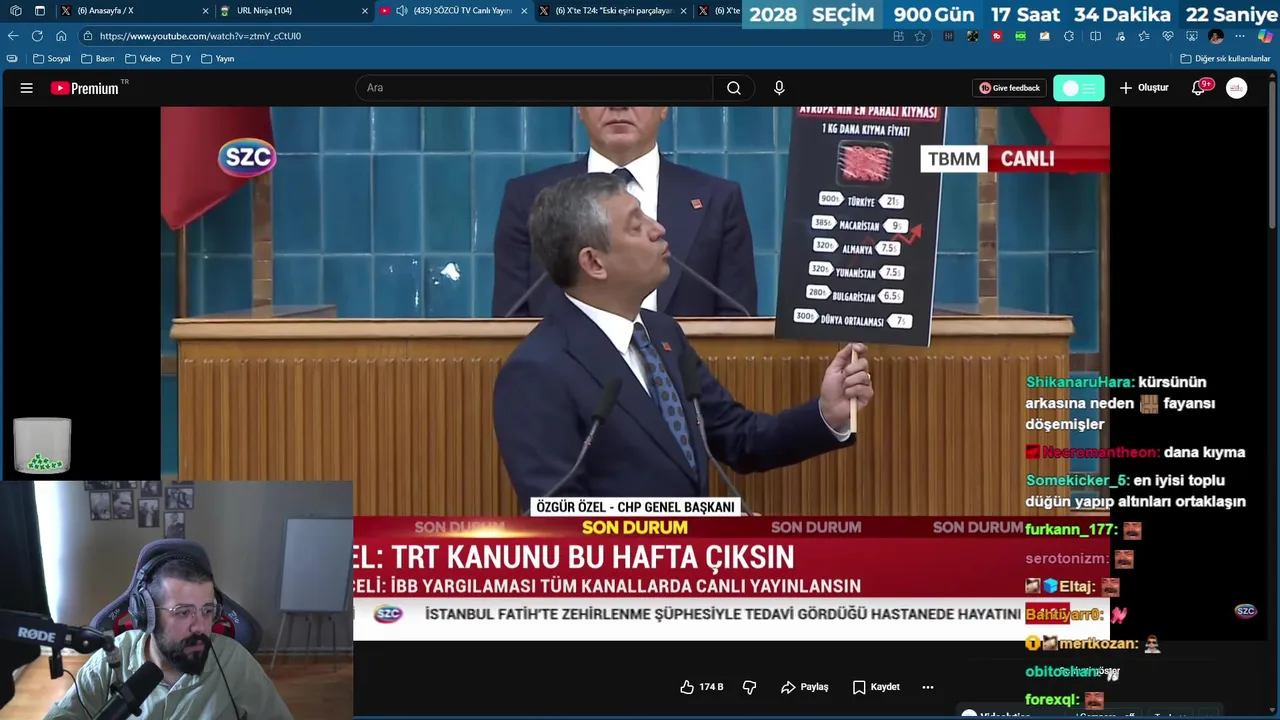
Task: Click the YouTube search magnifier button
Action: pos(734,88)
